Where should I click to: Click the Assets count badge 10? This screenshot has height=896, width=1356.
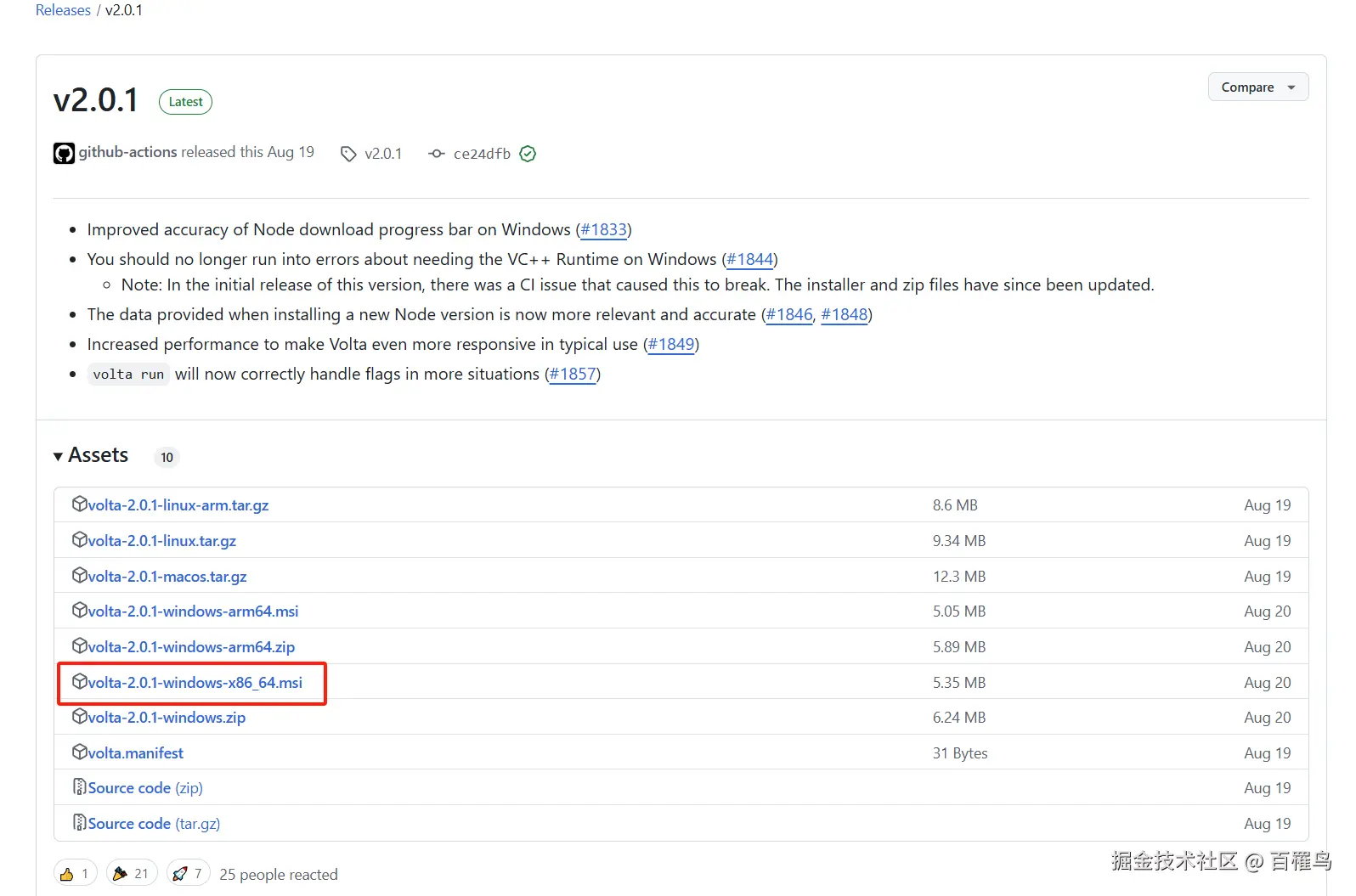[167, 457]
